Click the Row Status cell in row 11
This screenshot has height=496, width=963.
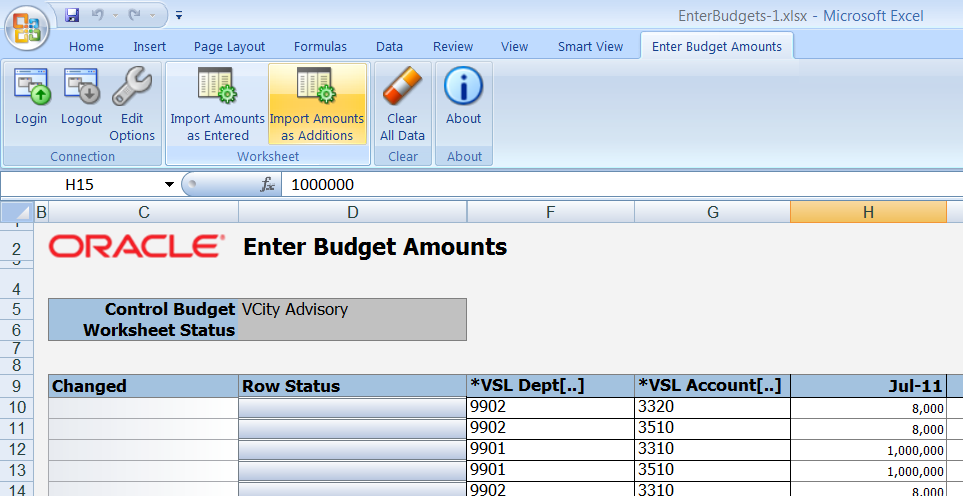coord(353,428)
